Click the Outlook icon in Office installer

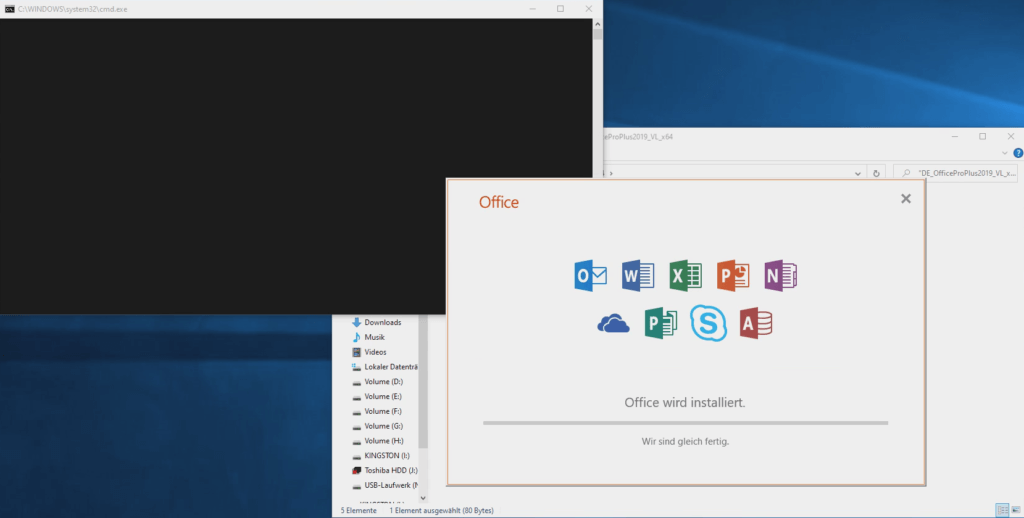pos(591,275)
